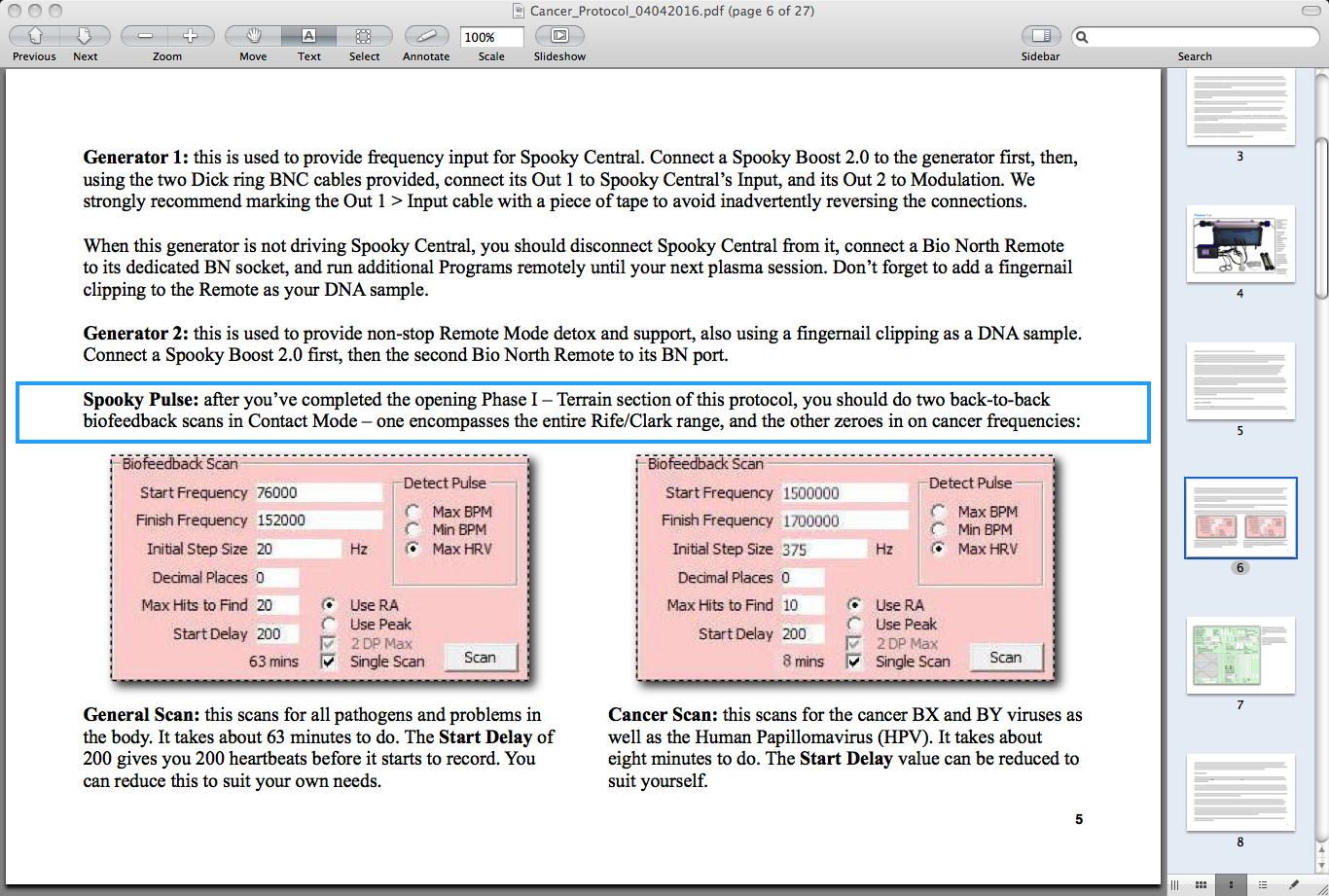This screenshot has width=1329, height=896.
Task: Select the Text selection tool
Action: [x=308, y=36]
